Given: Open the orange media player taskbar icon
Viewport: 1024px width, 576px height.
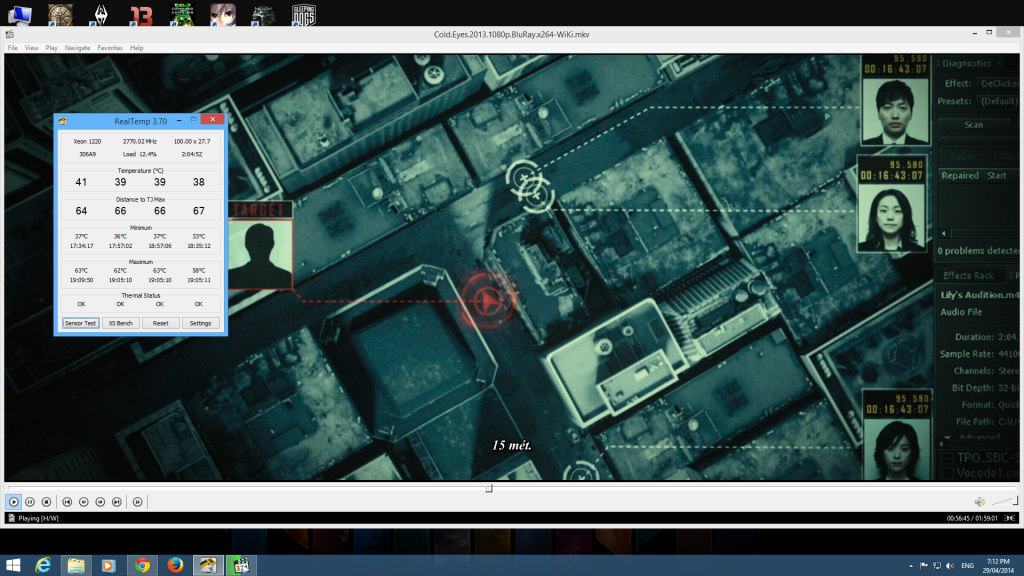Looking at the screenshot, I should coord(108,565).
